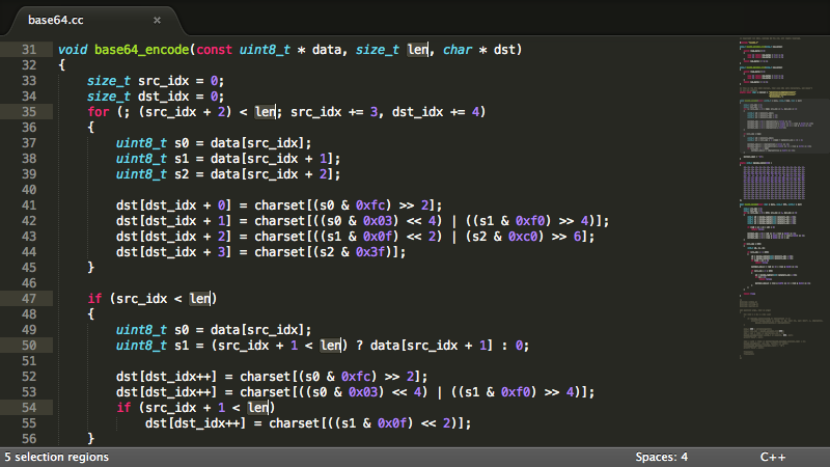Click 'len' in the for loop condition
Screen dimensions: 831x468
coord(265,112)
